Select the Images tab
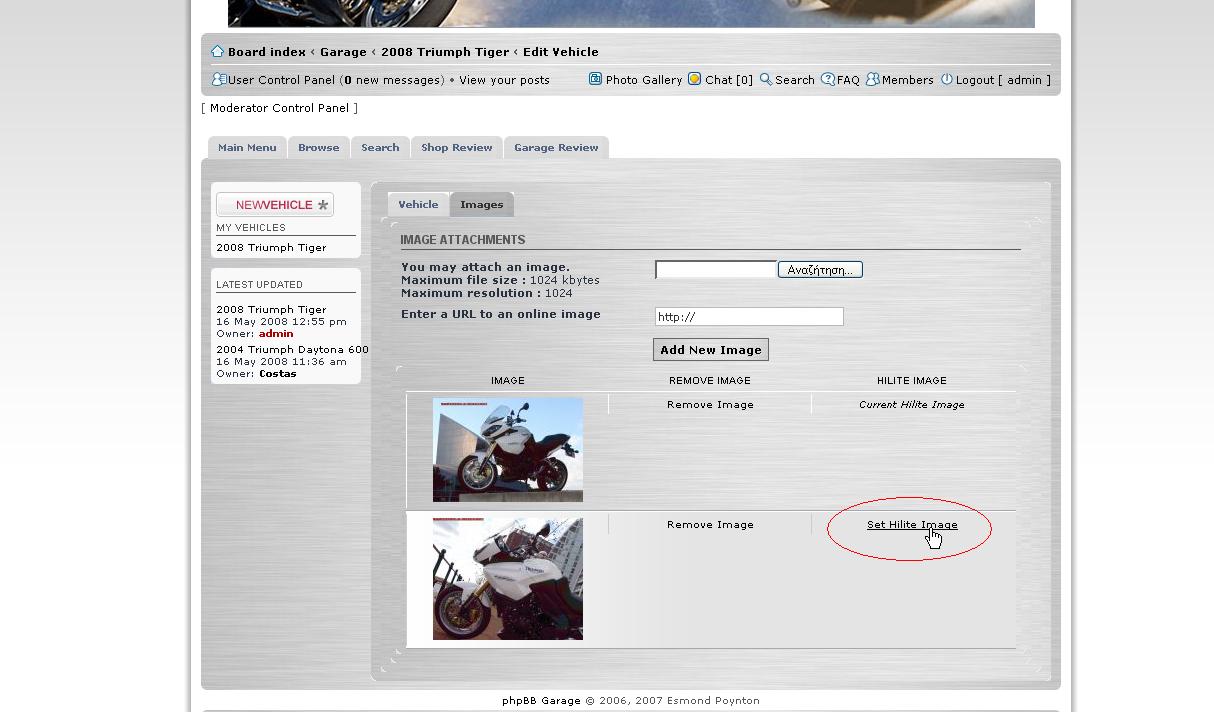The width and height of the screenshot is (1214, 712). [482, 204]
